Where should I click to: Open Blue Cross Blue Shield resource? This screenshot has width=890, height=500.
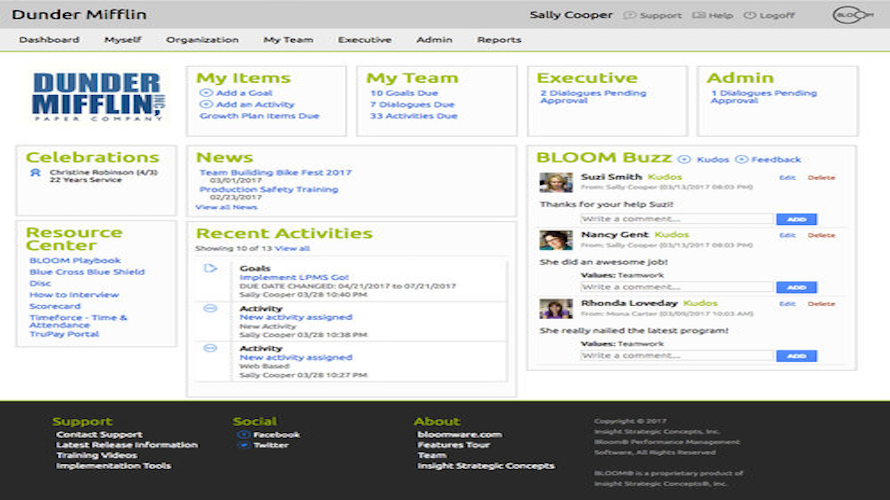pyautogui.click(x=87, y=272)
